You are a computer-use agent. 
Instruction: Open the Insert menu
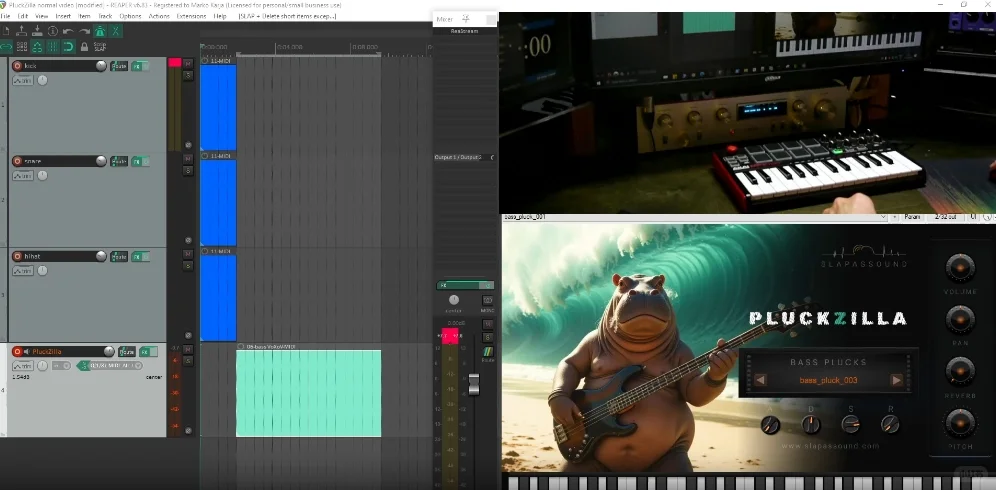coord(64,16)
